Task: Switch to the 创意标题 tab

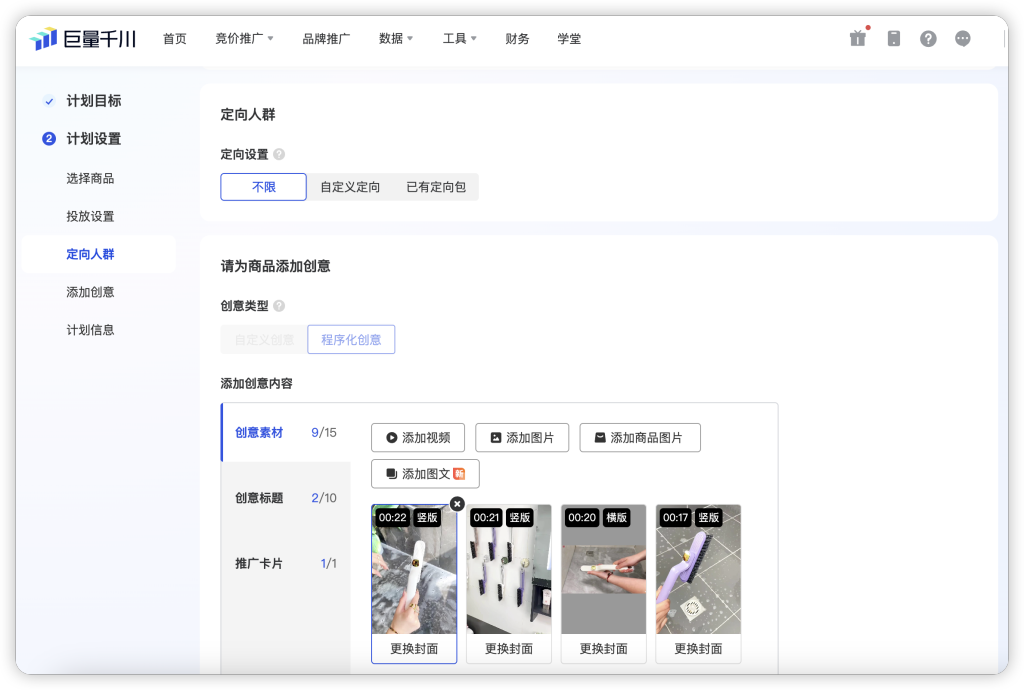Action: (x=285, y=498)
